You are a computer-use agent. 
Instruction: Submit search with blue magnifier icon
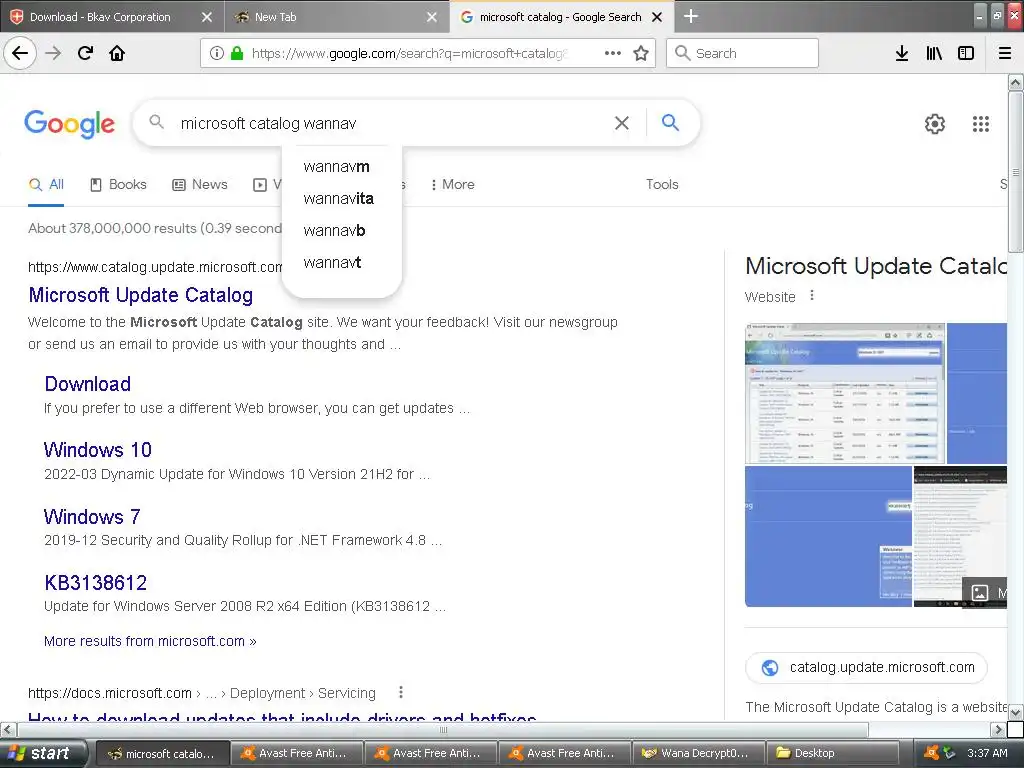point(670,122)
